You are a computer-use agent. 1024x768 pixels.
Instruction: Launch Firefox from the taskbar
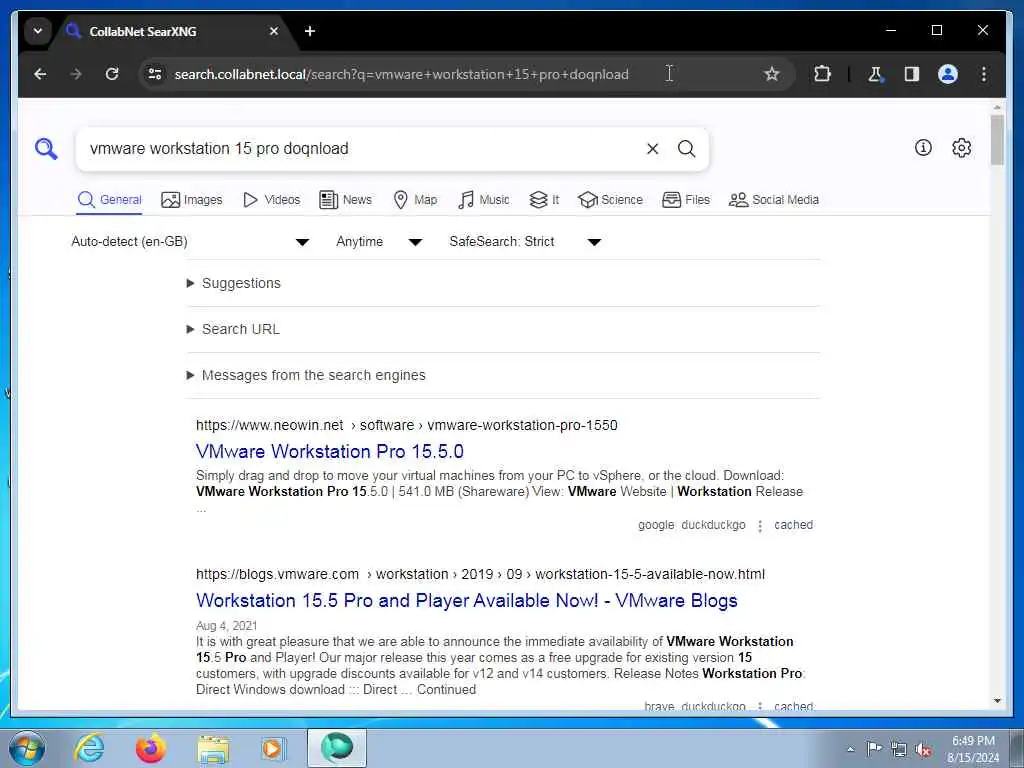point(150,748)
